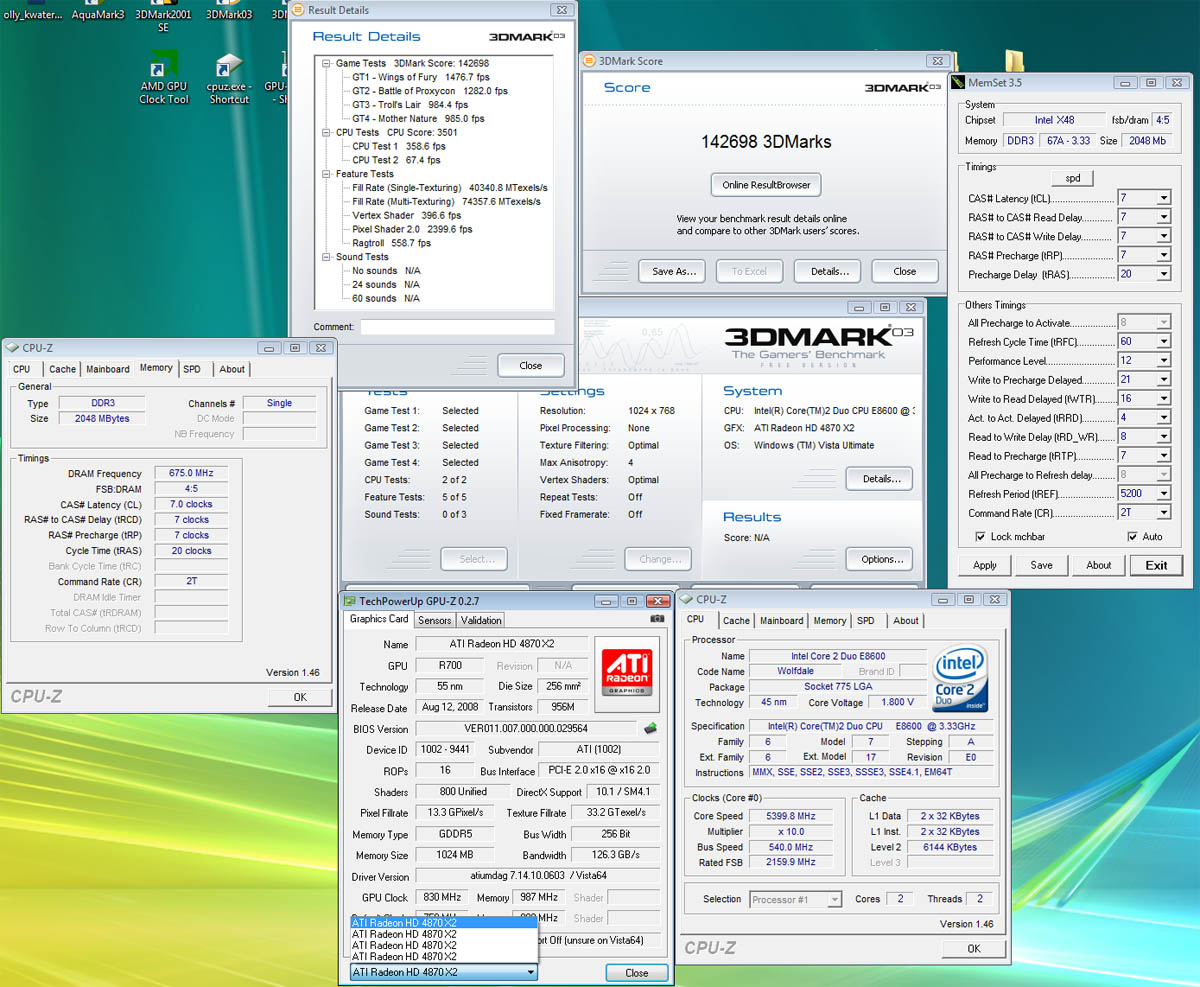Open the Read to Write Delay dropdown
The image size is (1200, 987).
coord(1163,437)
